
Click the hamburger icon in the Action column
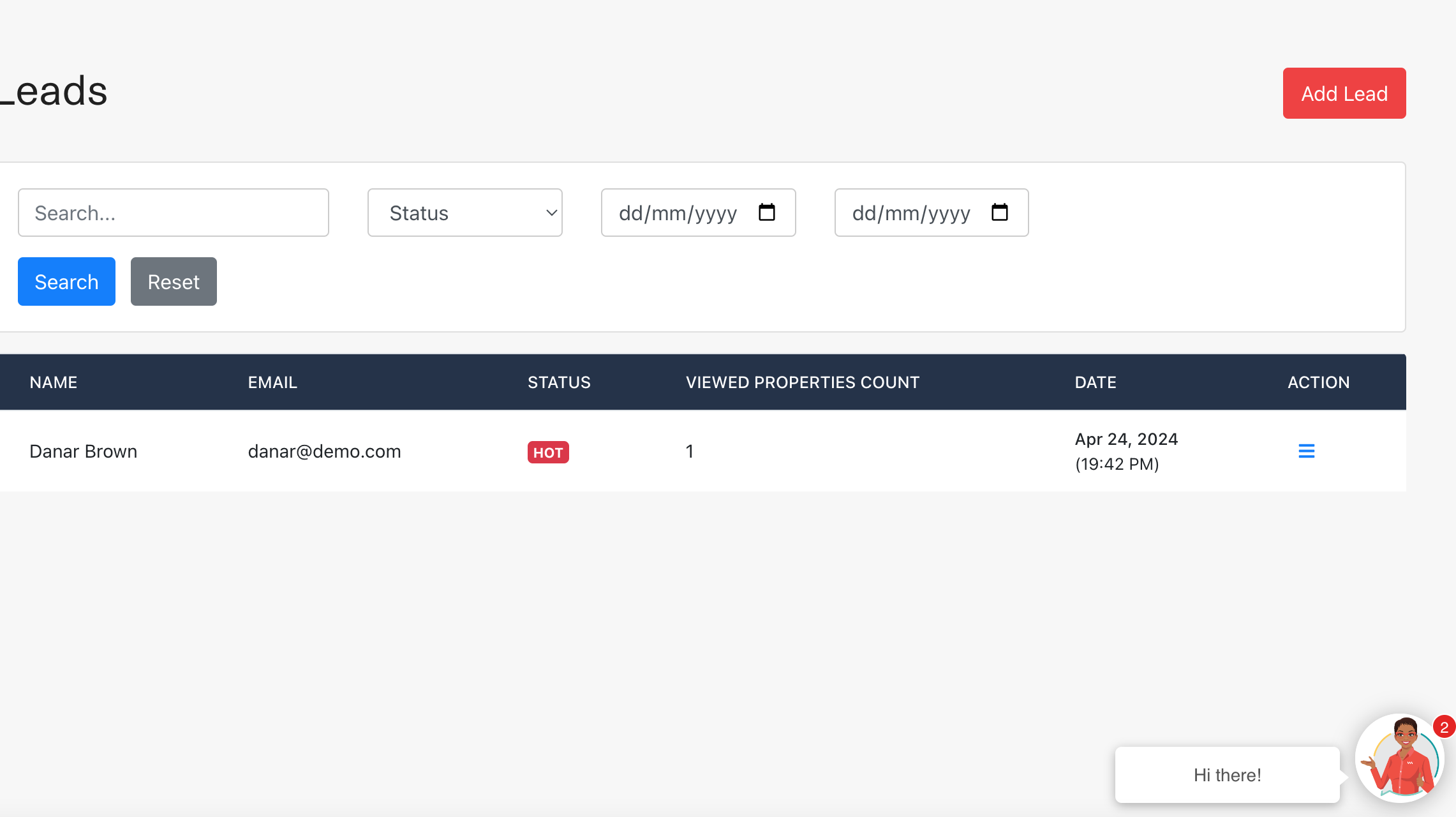click(1307, 451)
